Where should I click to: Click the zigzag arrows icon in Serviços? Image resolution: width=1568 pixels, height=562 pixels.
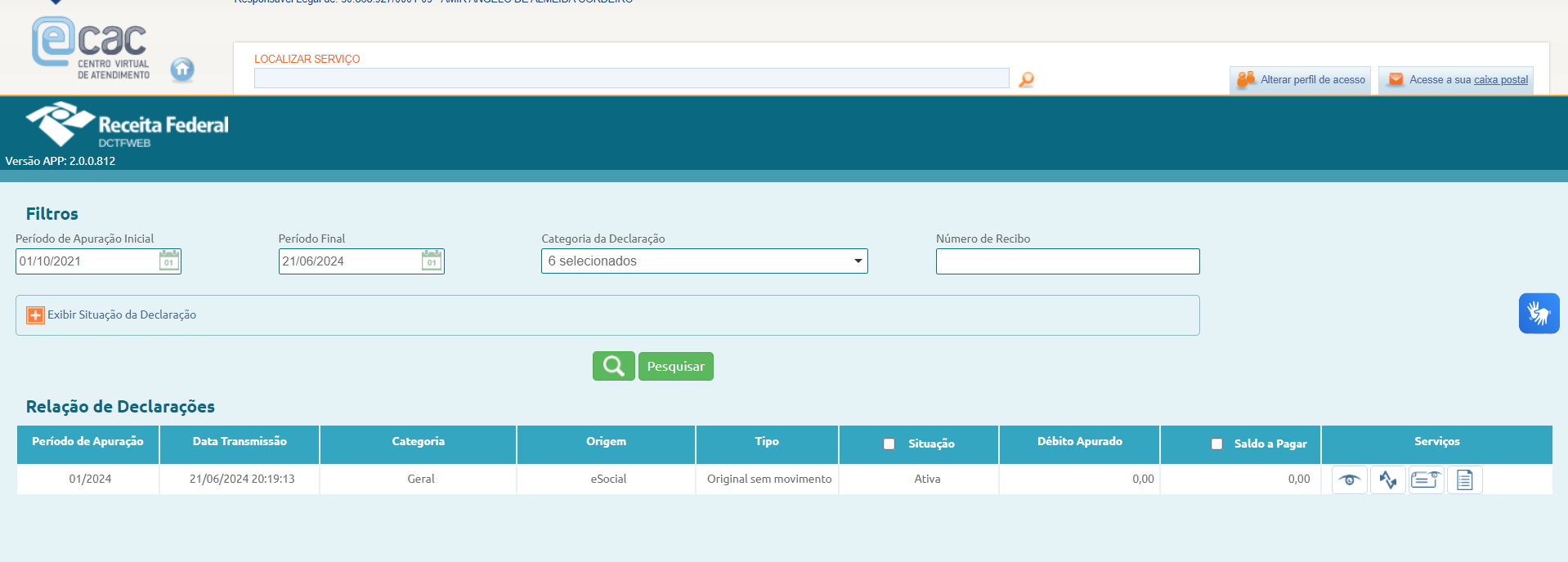[1387, 479]
